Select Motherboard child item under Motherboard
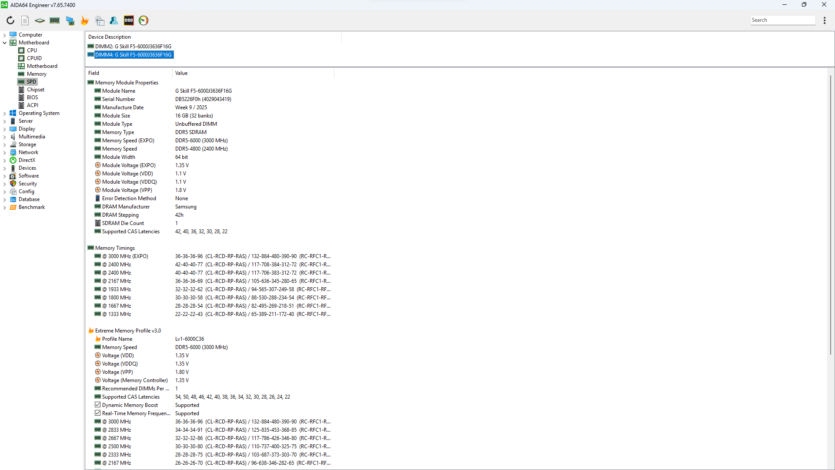835x470 pixels. tap(42, 66)
